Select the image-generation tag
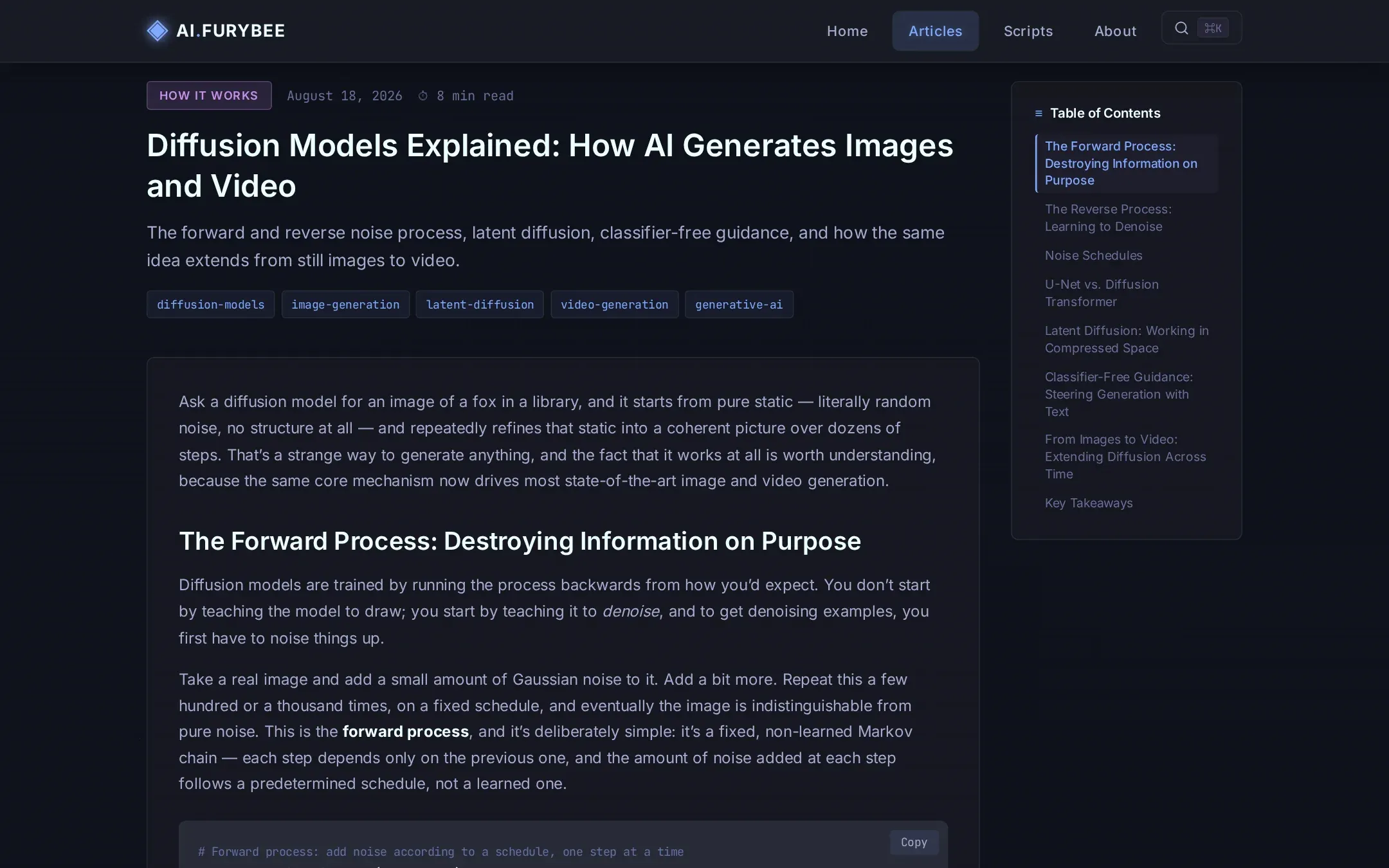This screenshot has height=868, width=1389. pyautogui.click(x=345, y=304)
